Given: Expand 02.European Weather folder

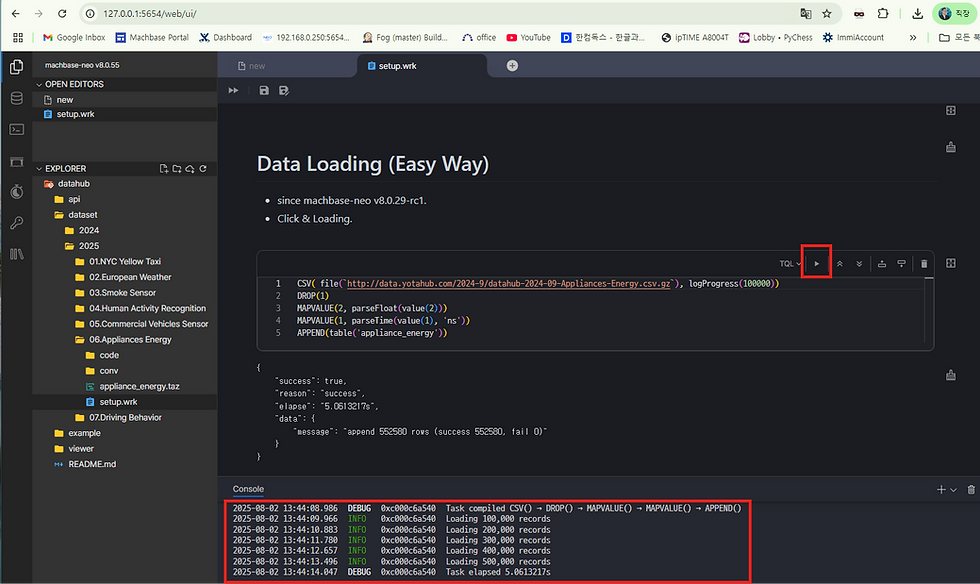Looking at the screenshot, I should click(125, 278).
